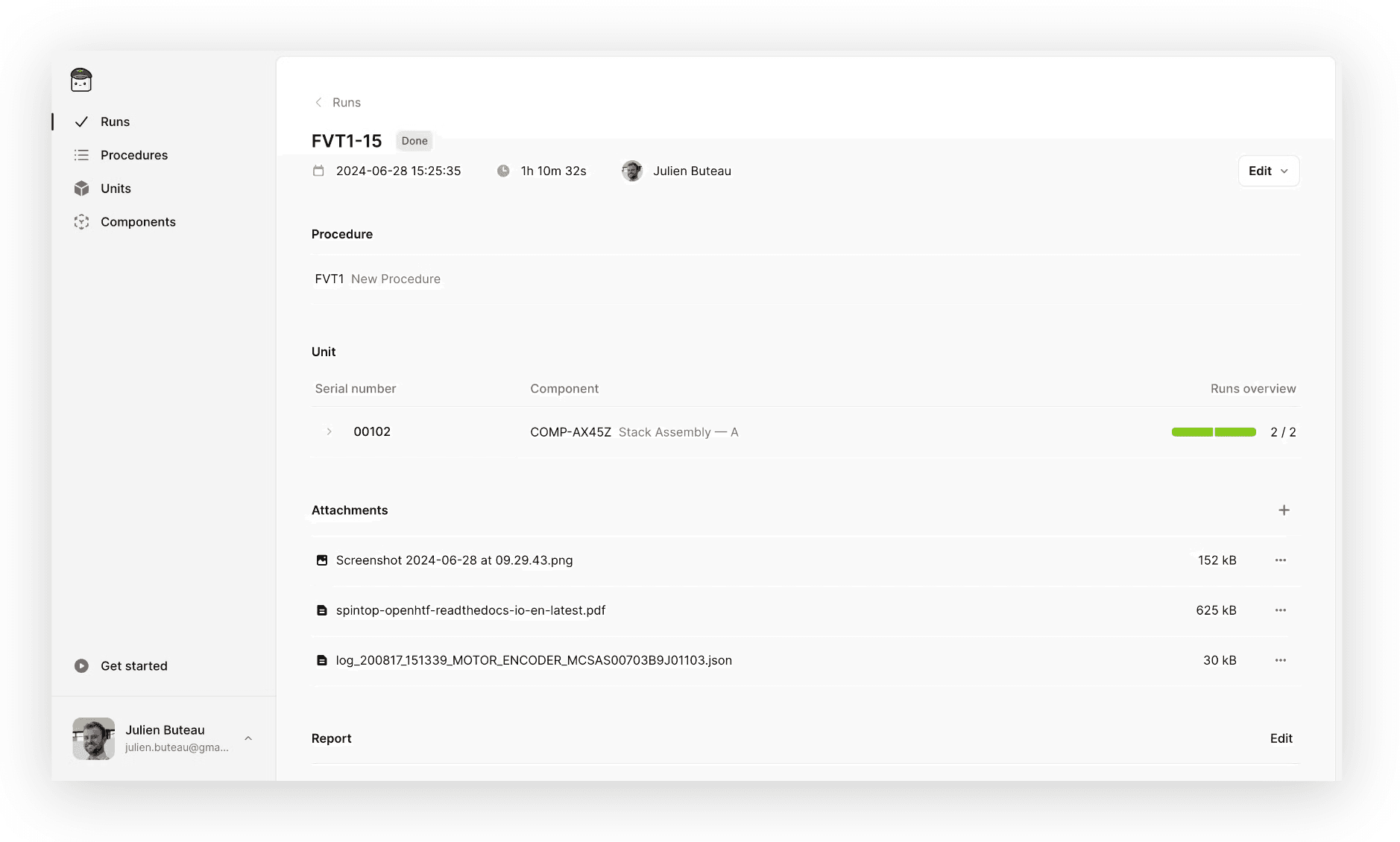Open the Edit dropdown at top right
This screenshot has width=1400, height=842.
1268,171
